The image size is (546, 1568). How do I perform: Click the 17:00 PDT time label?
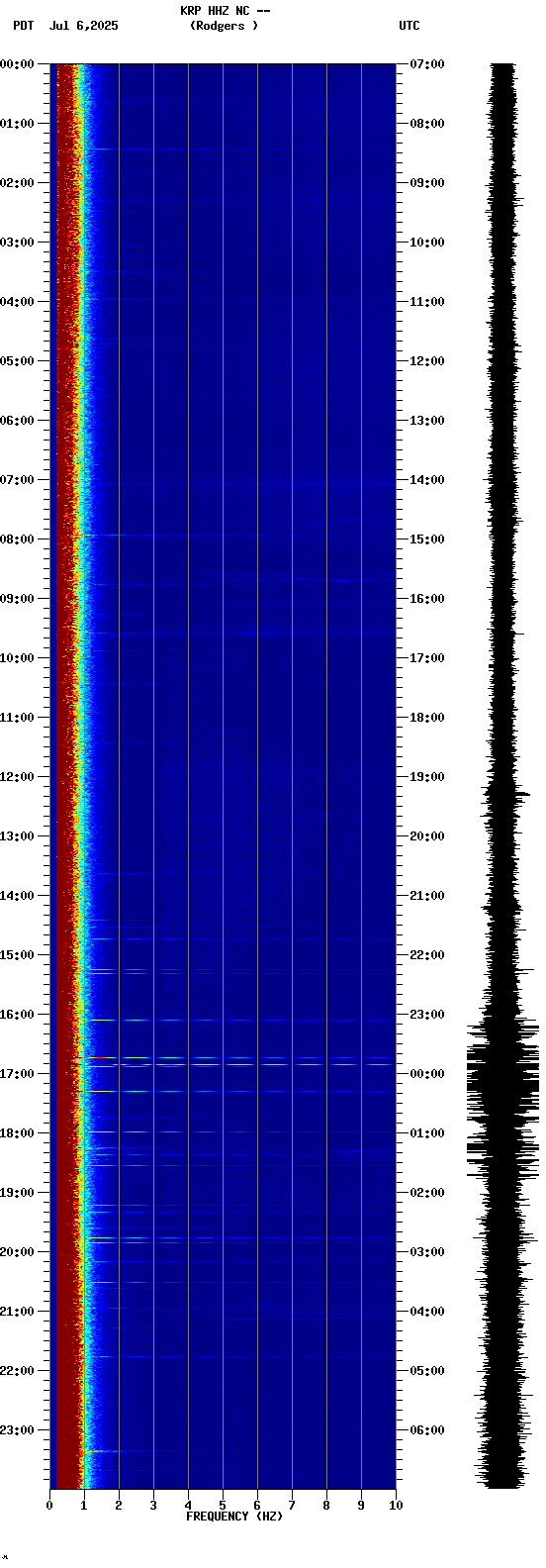point(17,1074)
